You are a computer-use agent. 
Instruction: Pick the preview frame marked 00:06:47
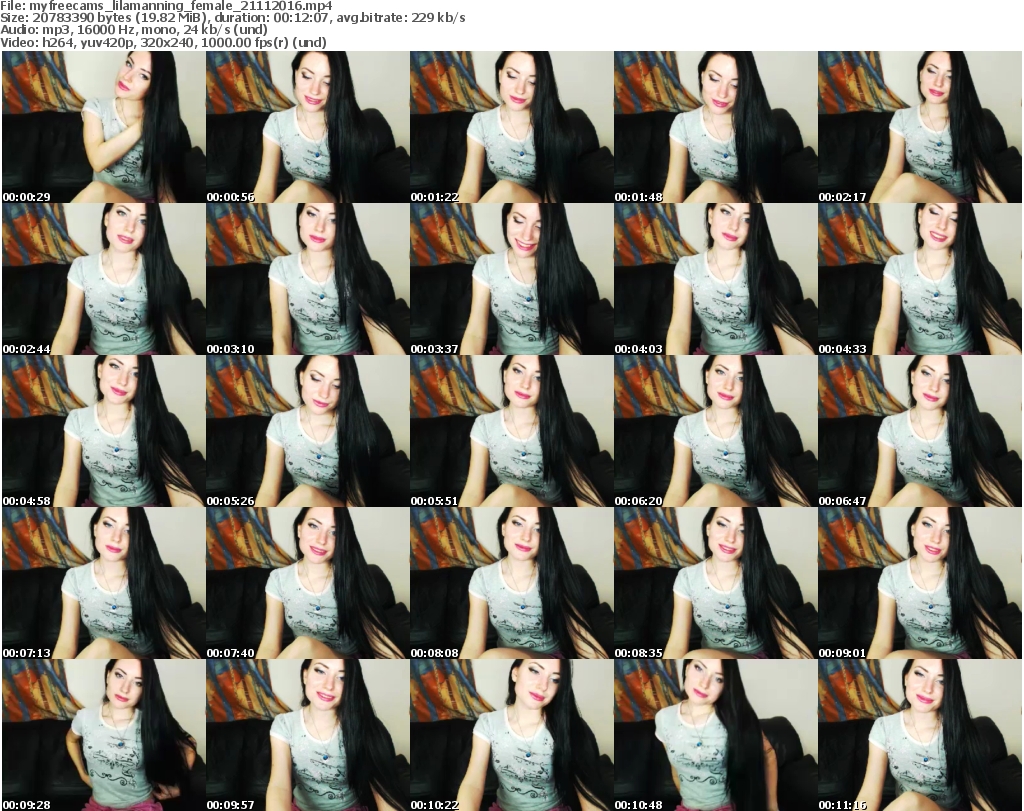[919, 431]
